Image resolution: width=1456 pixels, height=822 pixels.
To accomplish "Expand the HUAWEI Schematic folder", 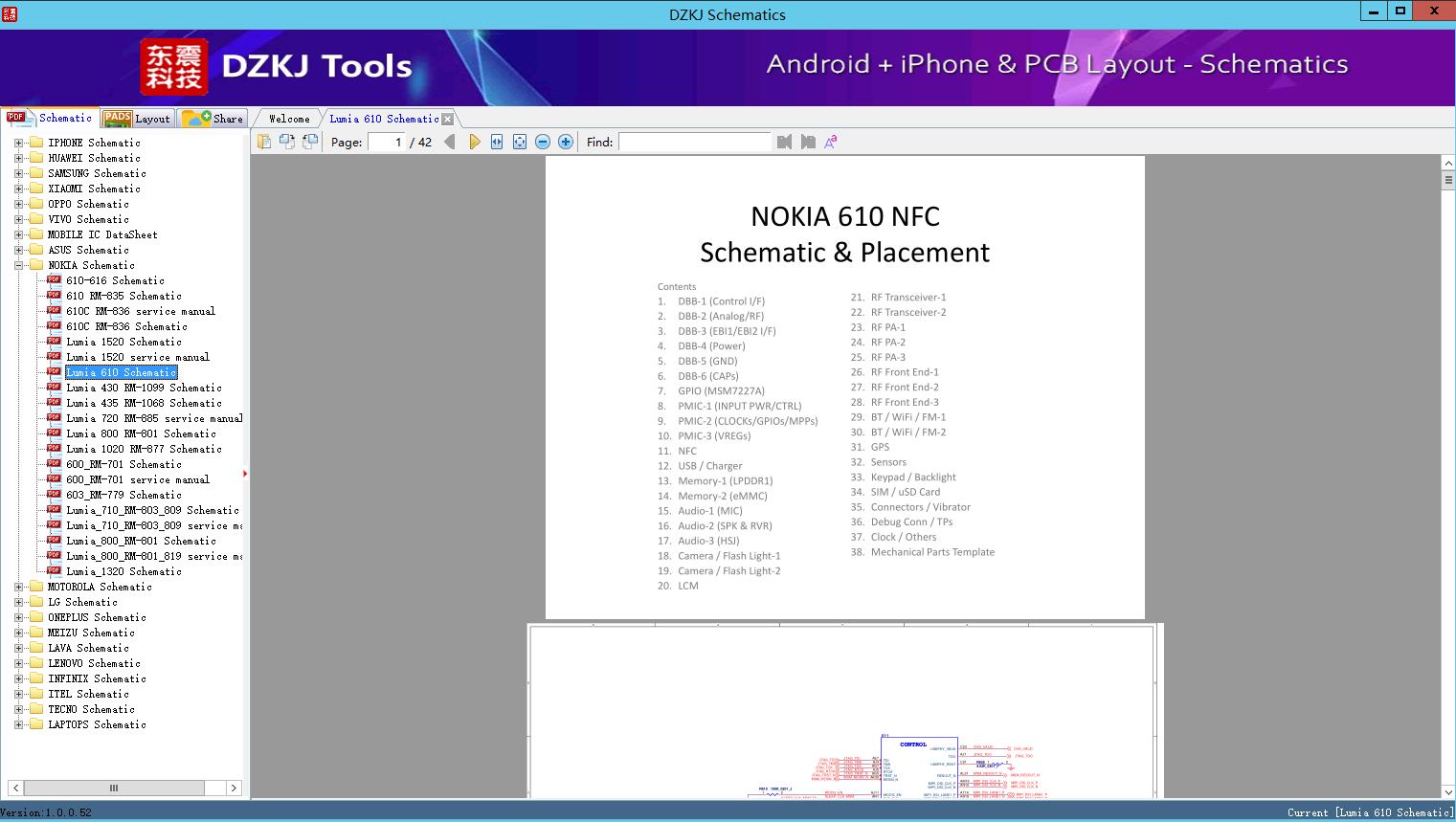I will tap(18, 158).
